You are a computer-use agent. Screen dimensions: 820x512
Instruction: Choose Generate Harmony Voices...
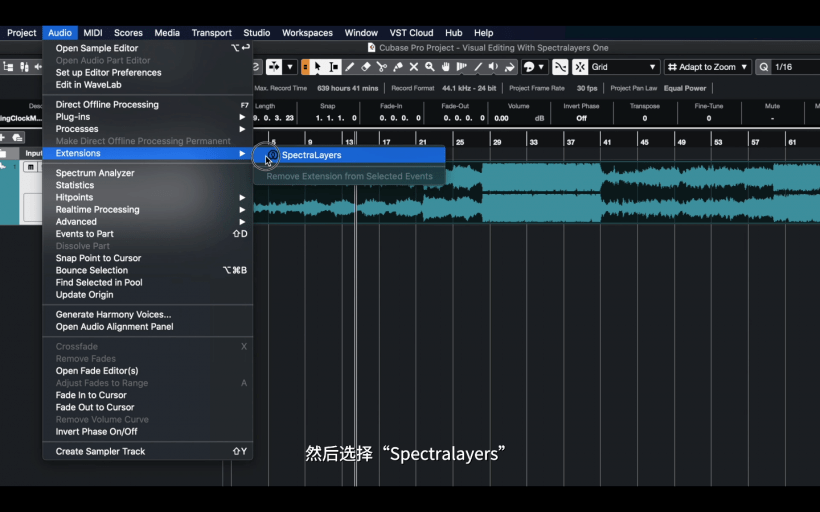(x=149, y=314)
